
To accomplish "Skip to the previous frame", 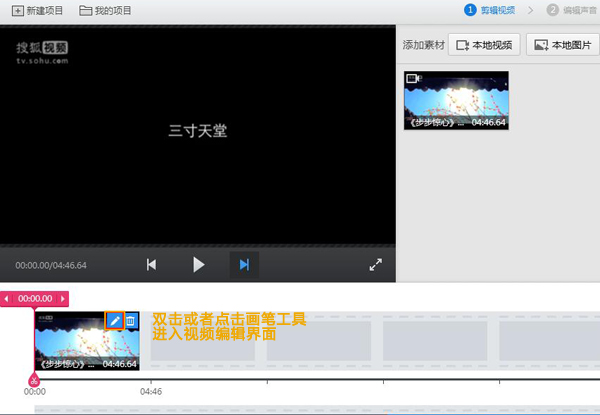I will [152, 265].
